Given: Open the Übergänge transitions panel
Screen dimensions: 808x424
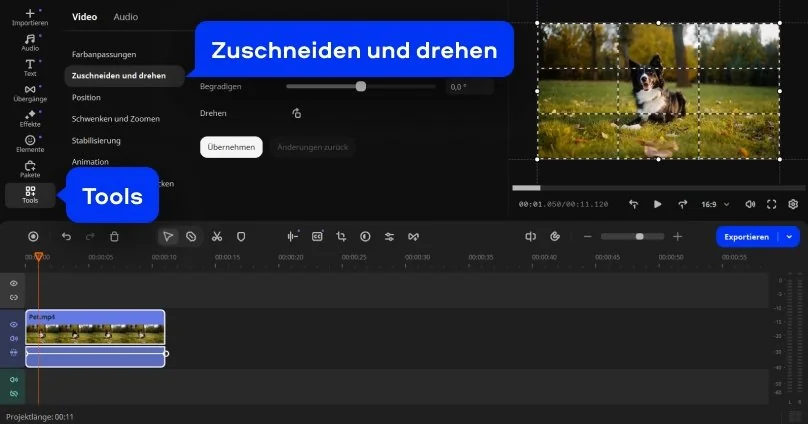Looking at the screenshot, I should [30, 93].
